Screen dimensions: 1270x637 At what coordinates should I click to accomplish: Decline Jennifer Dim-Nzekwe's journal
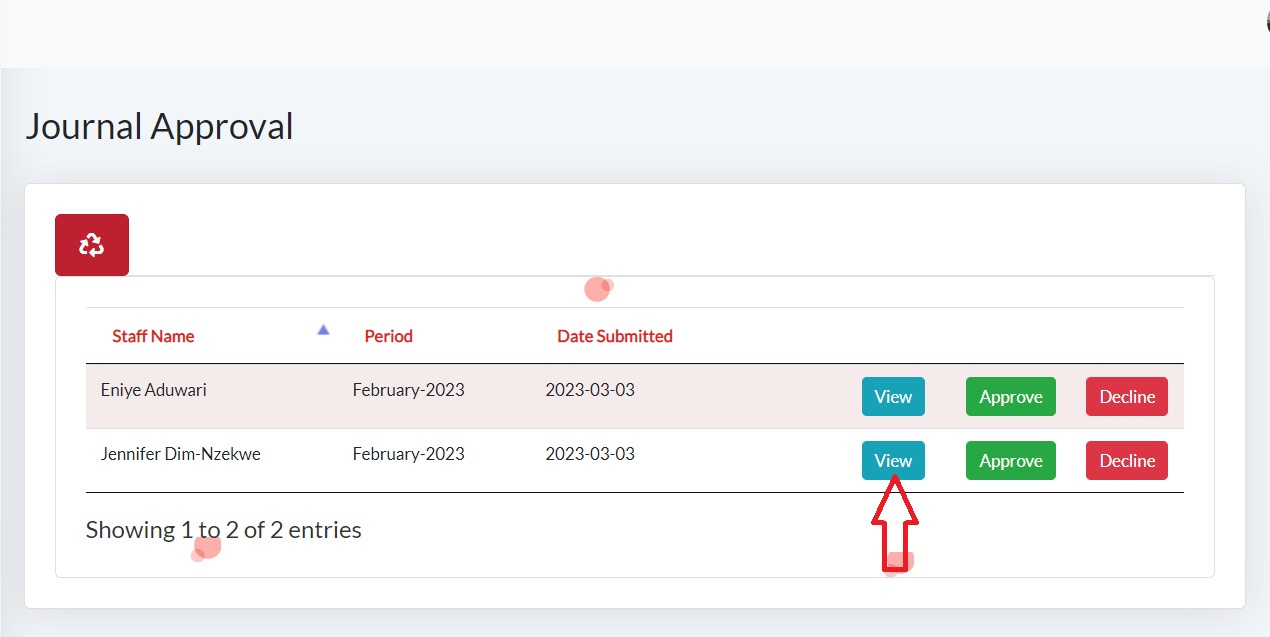point(1127,461)
